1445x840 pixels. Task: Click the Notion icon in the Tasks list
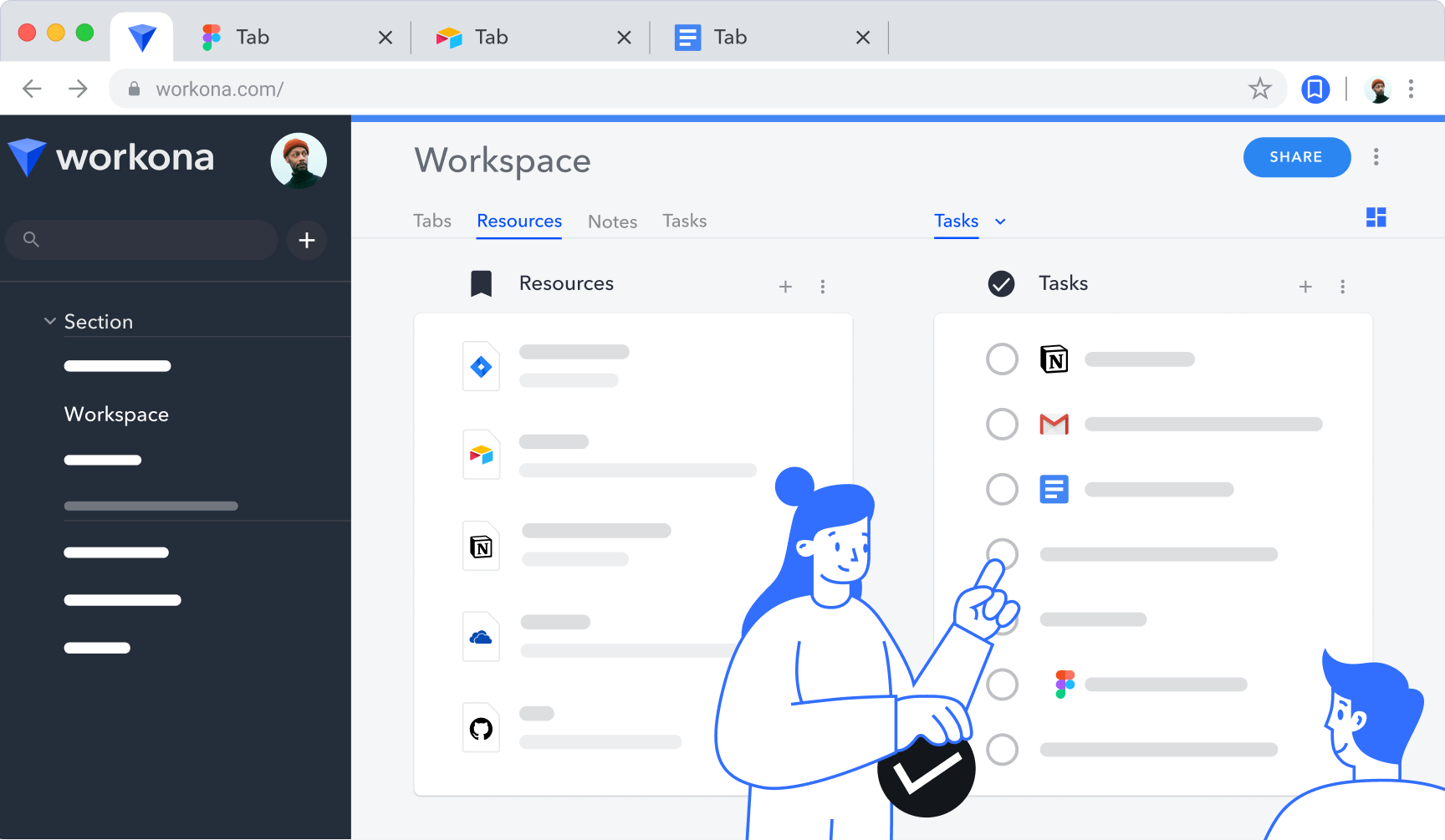[x=1054, y=359]
